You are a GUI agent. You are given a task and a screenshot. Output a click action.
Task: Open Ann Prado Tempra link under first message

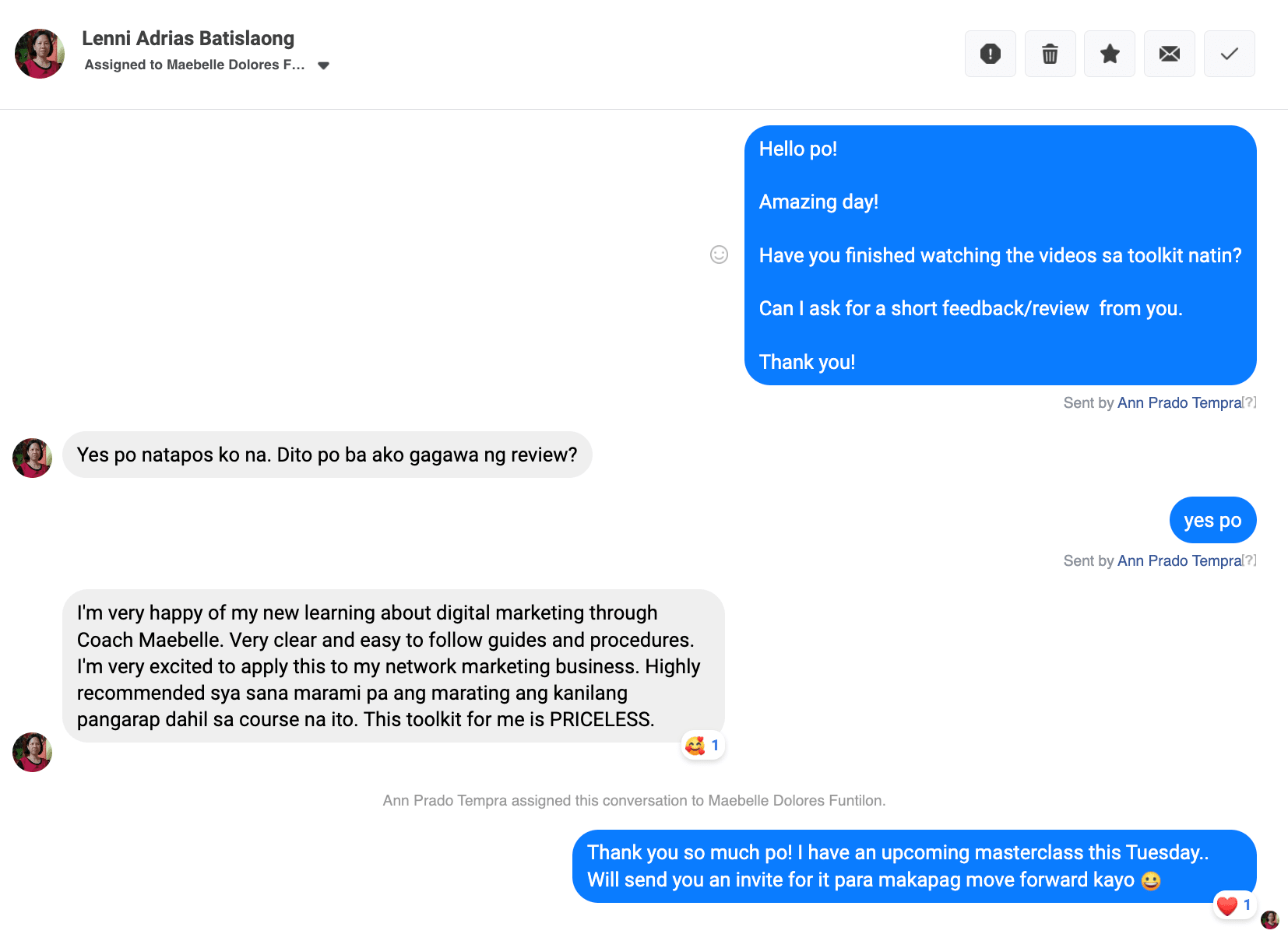coord(1179,402)
